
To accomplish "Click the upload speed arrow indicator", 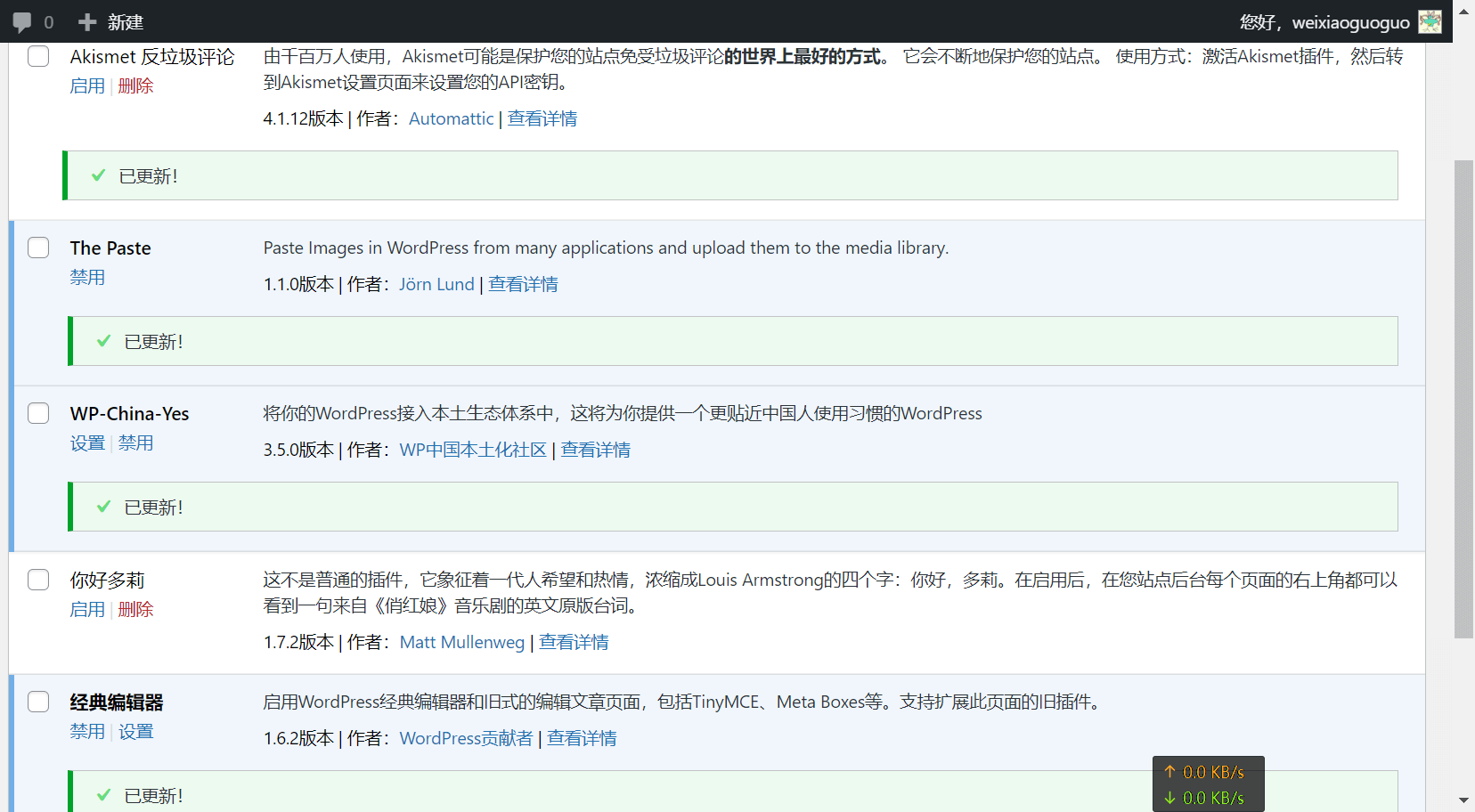I will tap(1170, 772).
